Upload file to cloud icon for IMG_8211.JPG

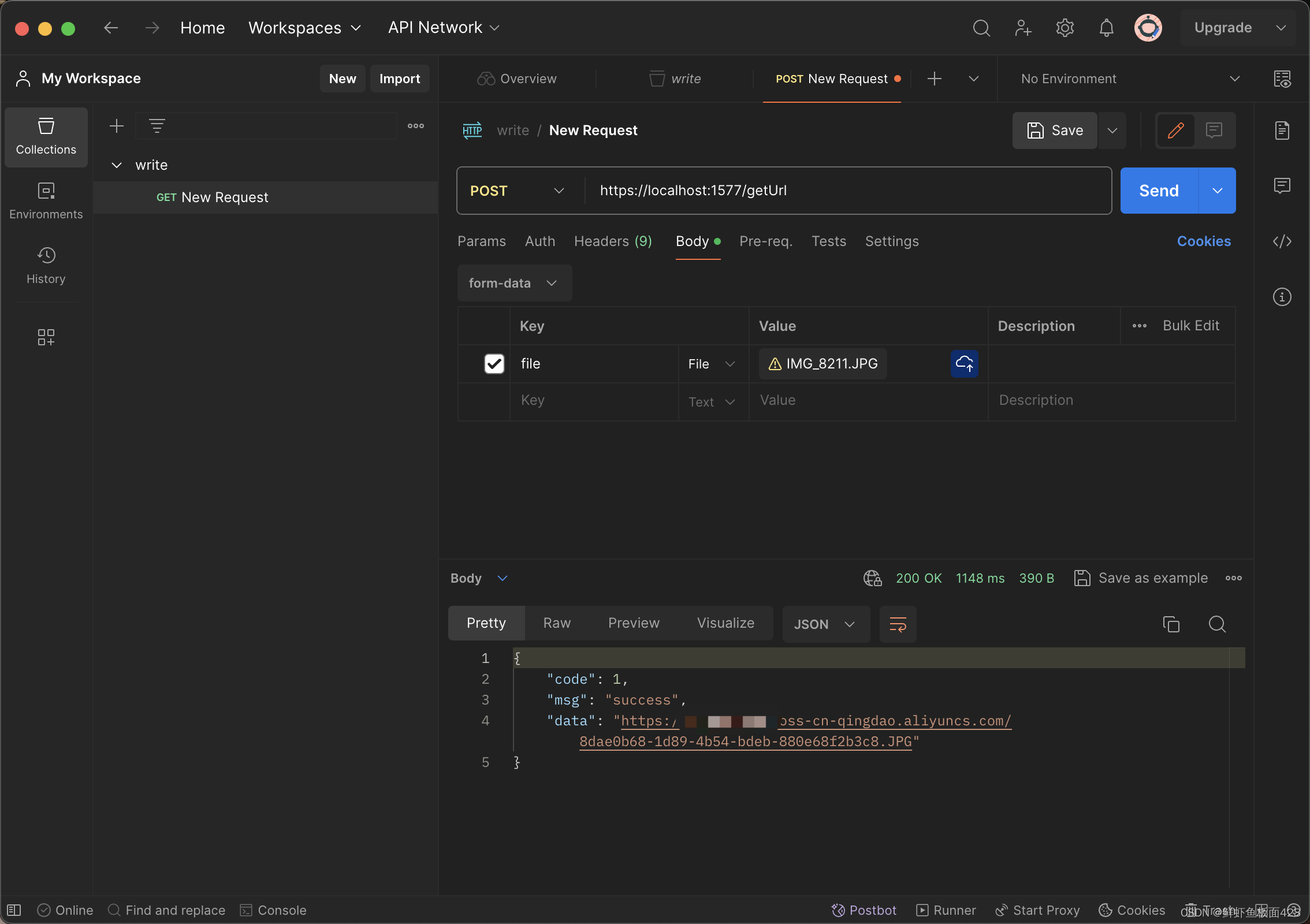pos(964,364)
